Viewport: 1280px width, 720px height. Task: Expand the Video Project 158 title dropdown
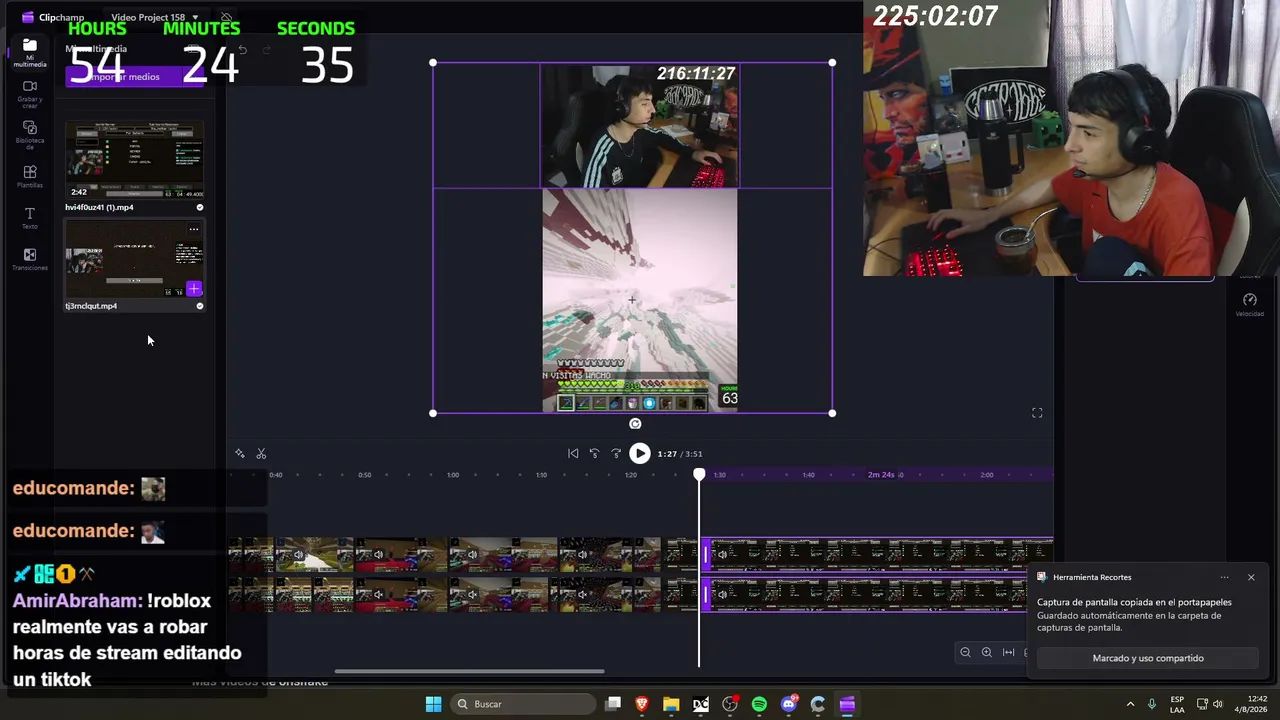click(154, 17)
